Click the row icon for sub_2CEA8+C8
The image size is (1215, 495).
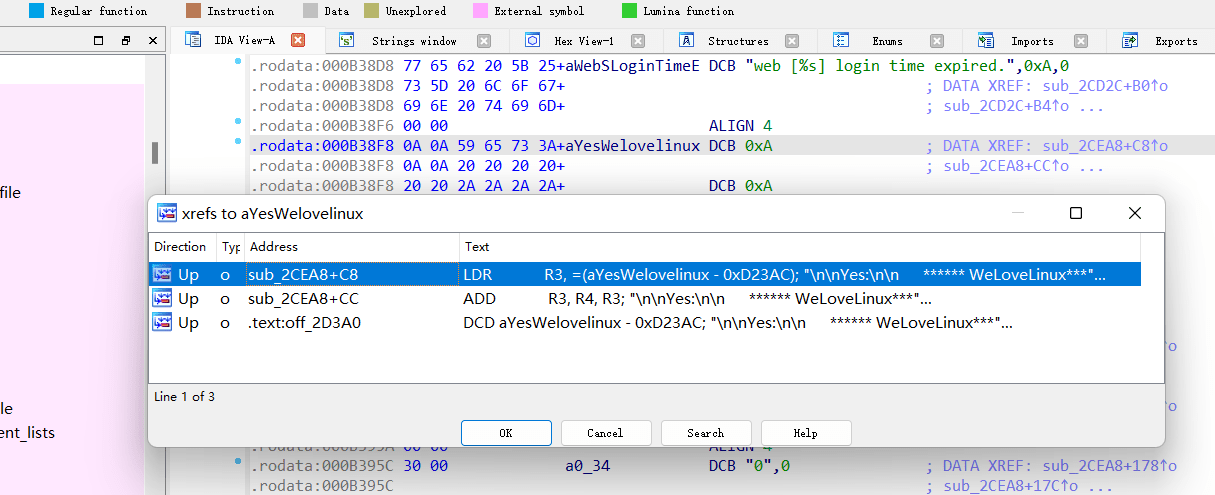pos(161,274)
